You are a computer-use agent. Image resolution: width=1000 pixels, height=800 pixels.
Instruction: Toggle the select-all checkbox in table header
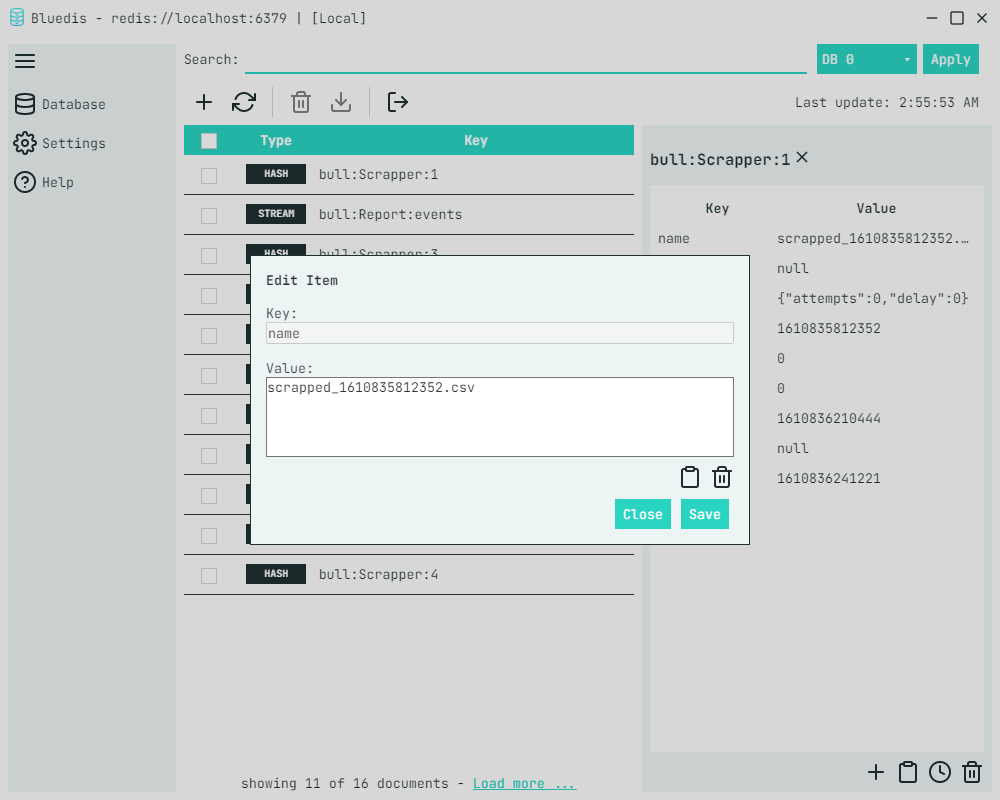point(209,141)
